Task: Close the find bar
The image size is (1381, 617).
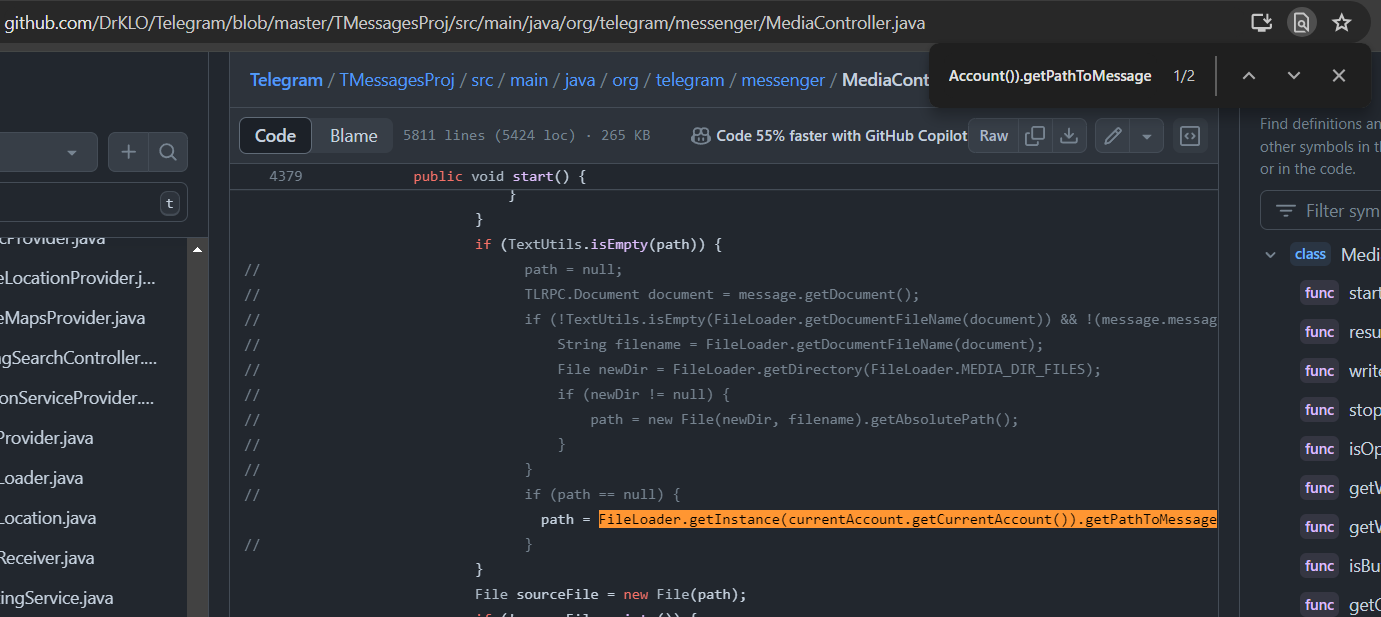Action: 1338,76
